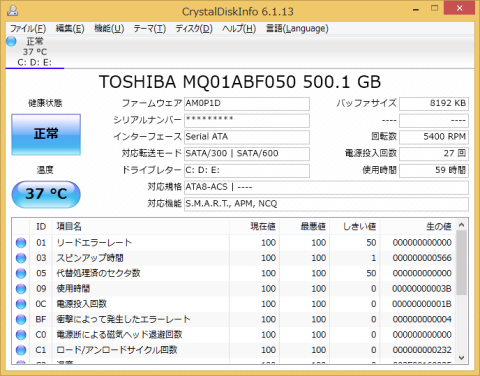
Task: Click the features field S.M.A.R.T., APM, NCQ
Action: click(x=326, y=204)
